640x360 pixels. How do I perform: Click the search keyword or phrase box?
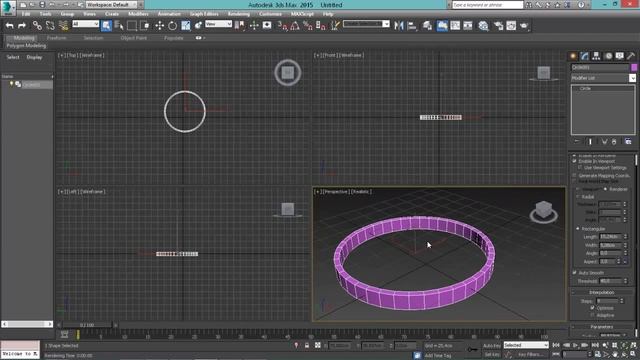487,5
